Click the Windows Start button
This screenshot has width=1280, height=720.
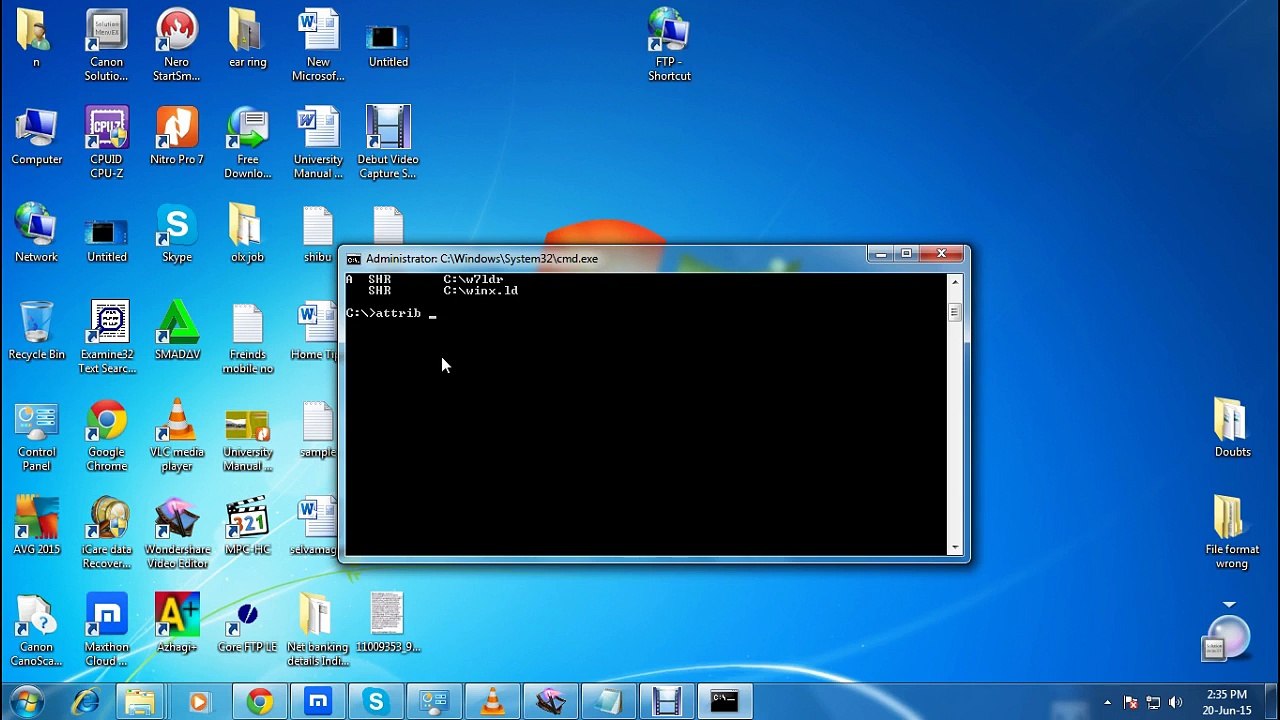coord(27,702)
